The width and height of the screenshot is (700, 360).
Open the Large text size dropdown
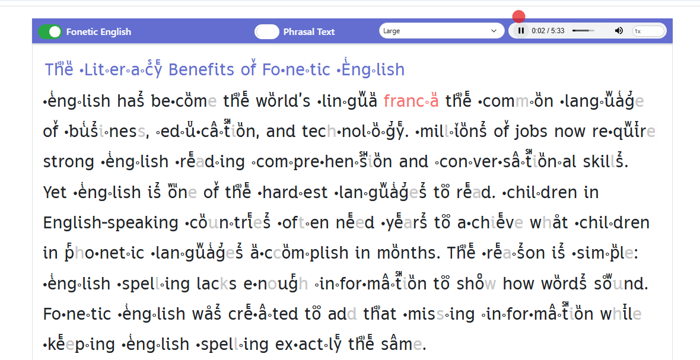tap(441, 31)
